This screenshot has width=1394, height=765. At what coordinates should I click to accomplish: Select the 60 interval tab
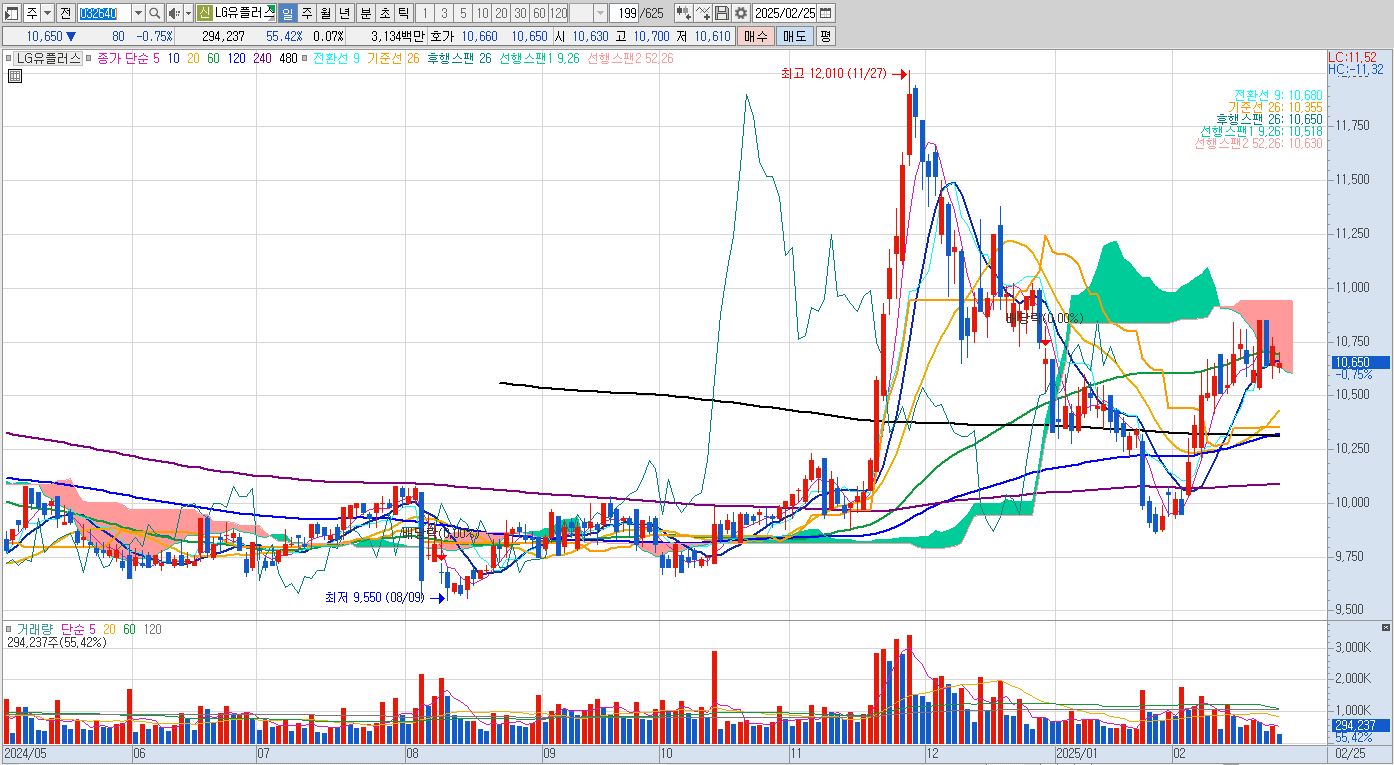[539, 13]
